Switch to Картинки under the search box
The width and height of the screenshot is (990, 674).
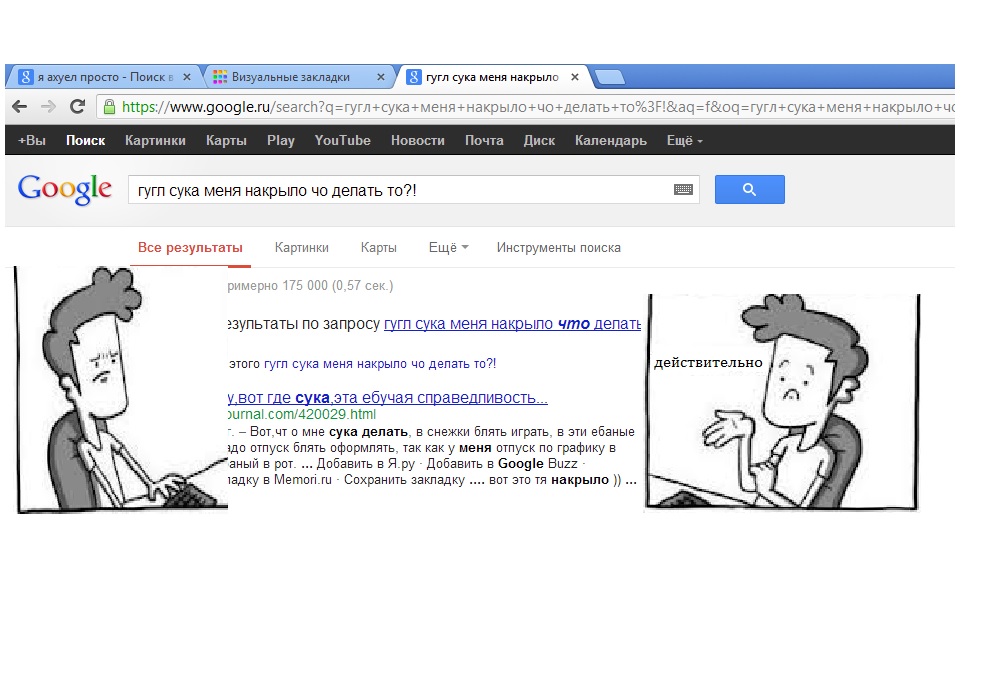pos(301,247)
